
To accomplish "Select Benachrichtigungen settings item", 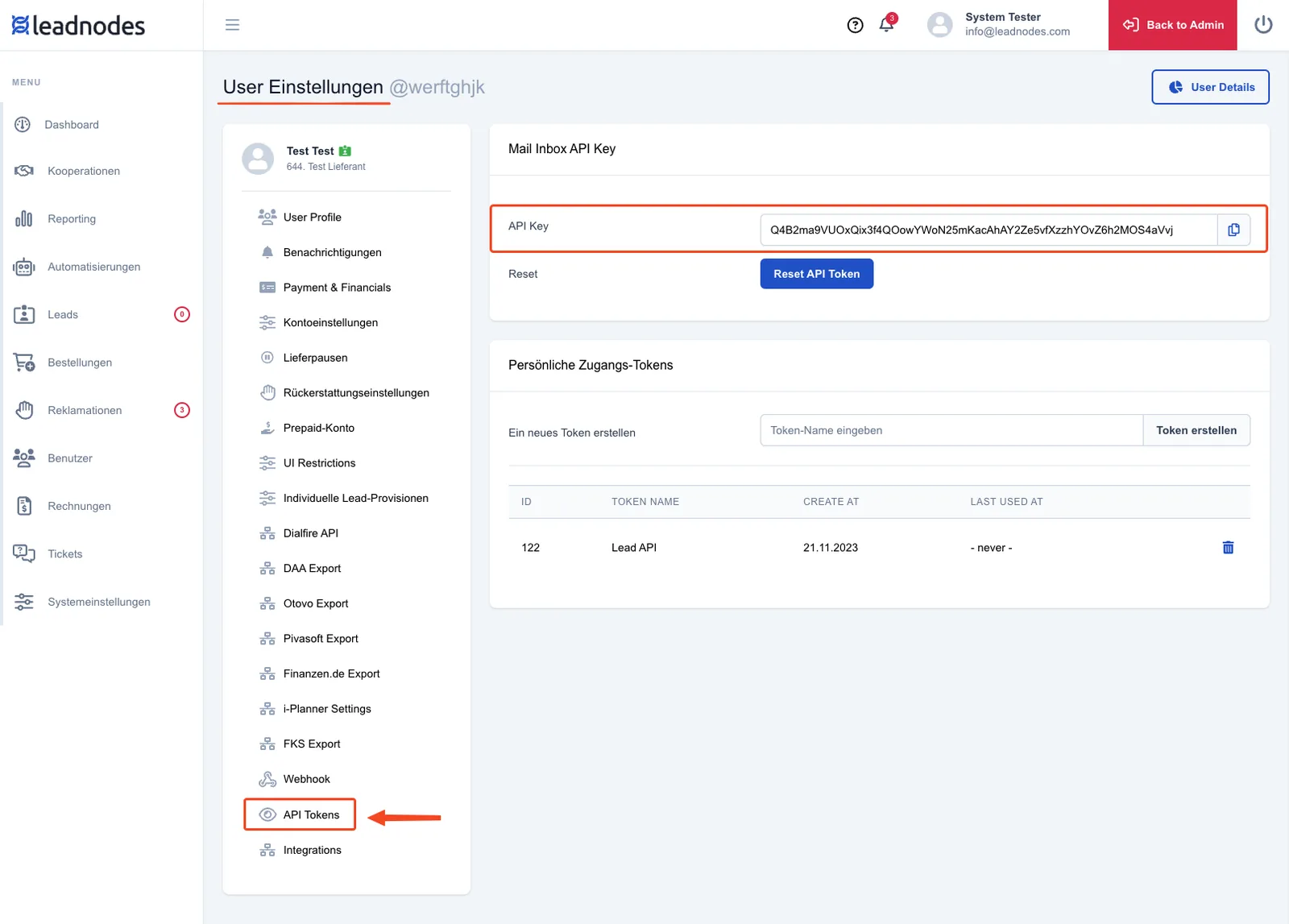I will [x=333, y=252].
